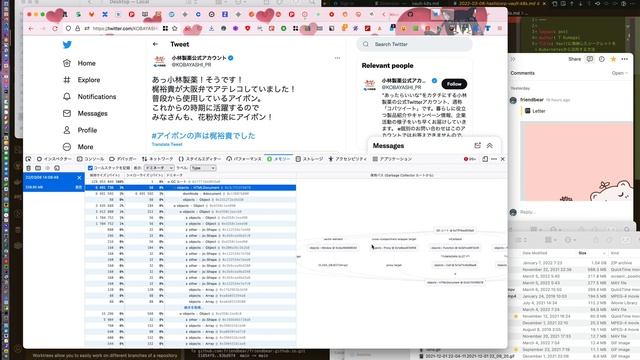Click the shield tracking protection icon in the address bar
This screenshot has height=360, width=640.
(x=68, y=29)
